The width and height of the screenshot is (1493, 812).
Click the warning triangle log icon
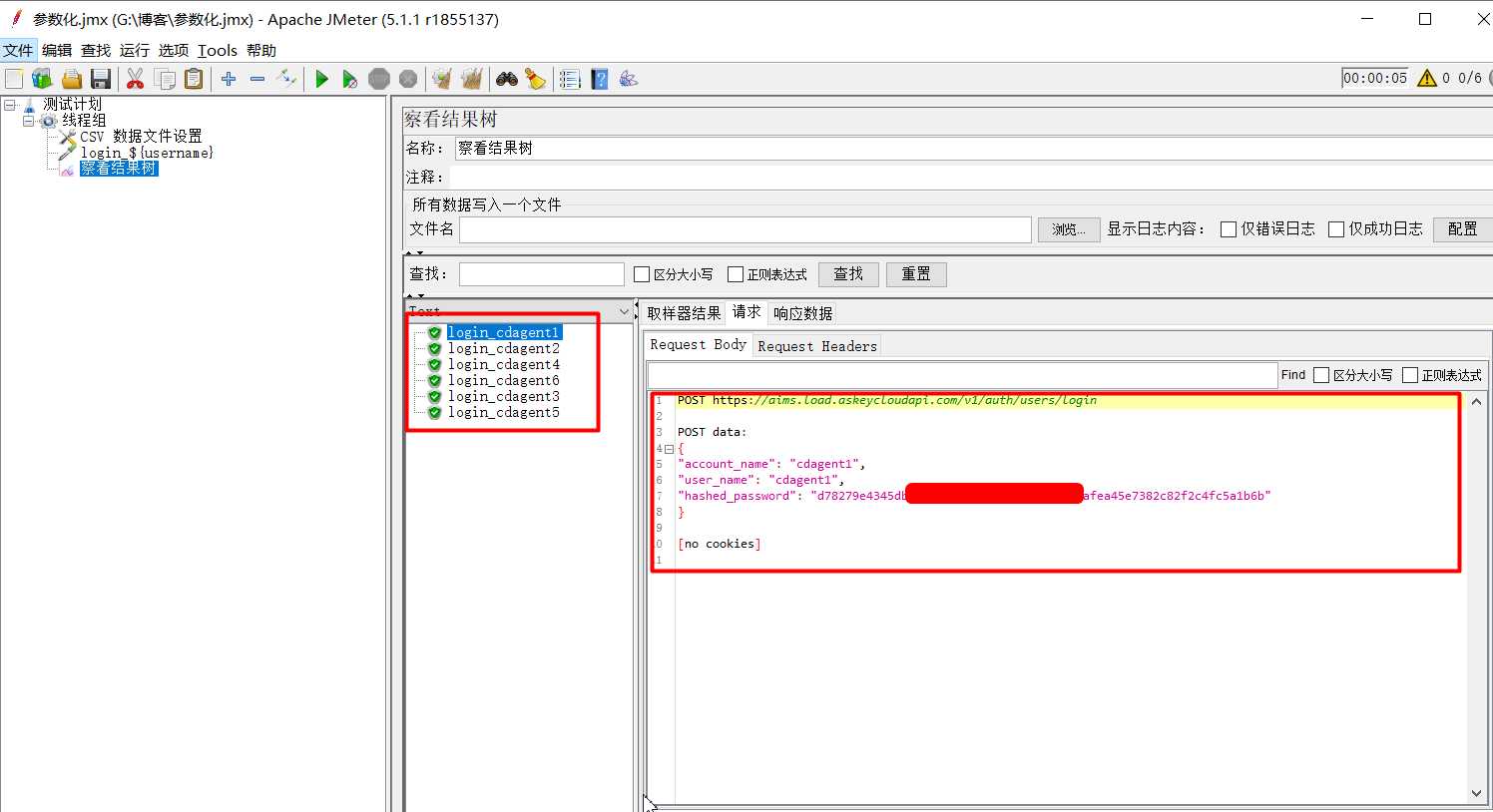coord(1427,78)
